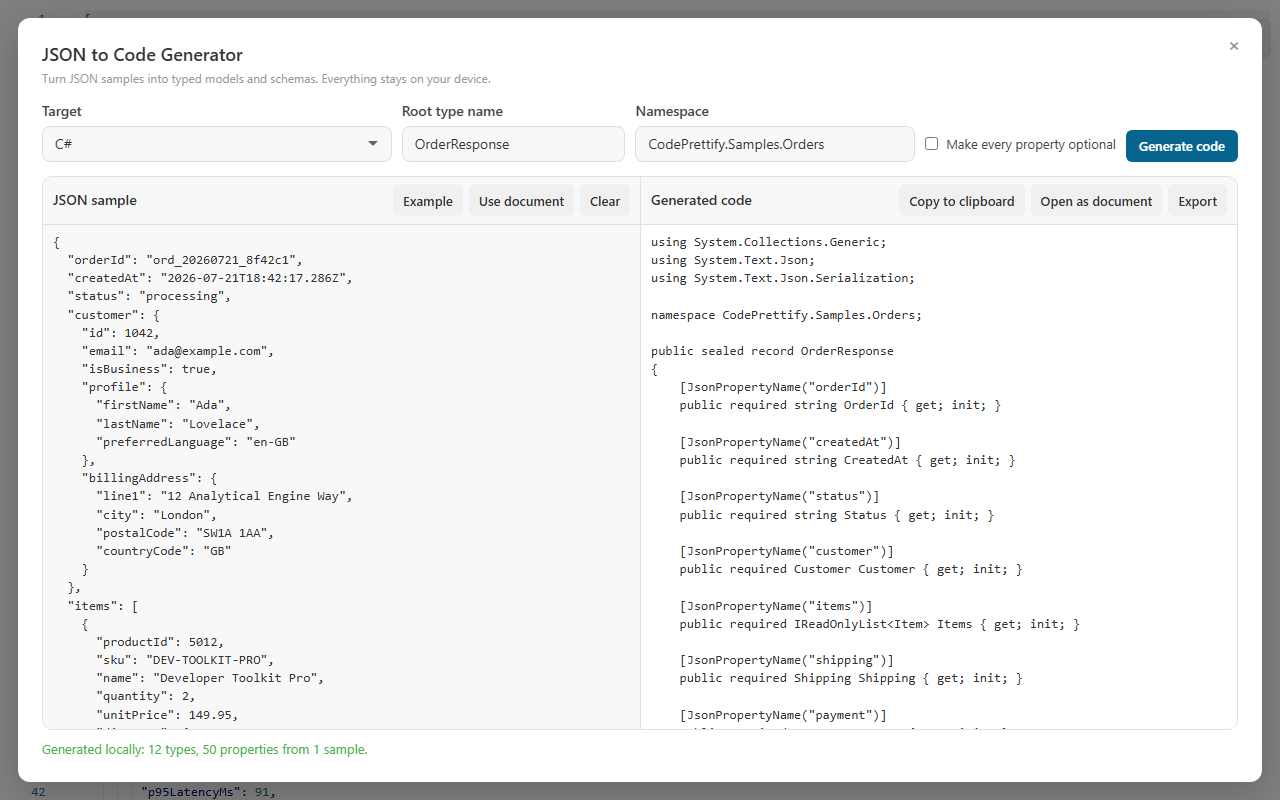This screenshot has height=800, width=1280.
Task: Click the "productId": 5012 line
Action: [160, 642]
